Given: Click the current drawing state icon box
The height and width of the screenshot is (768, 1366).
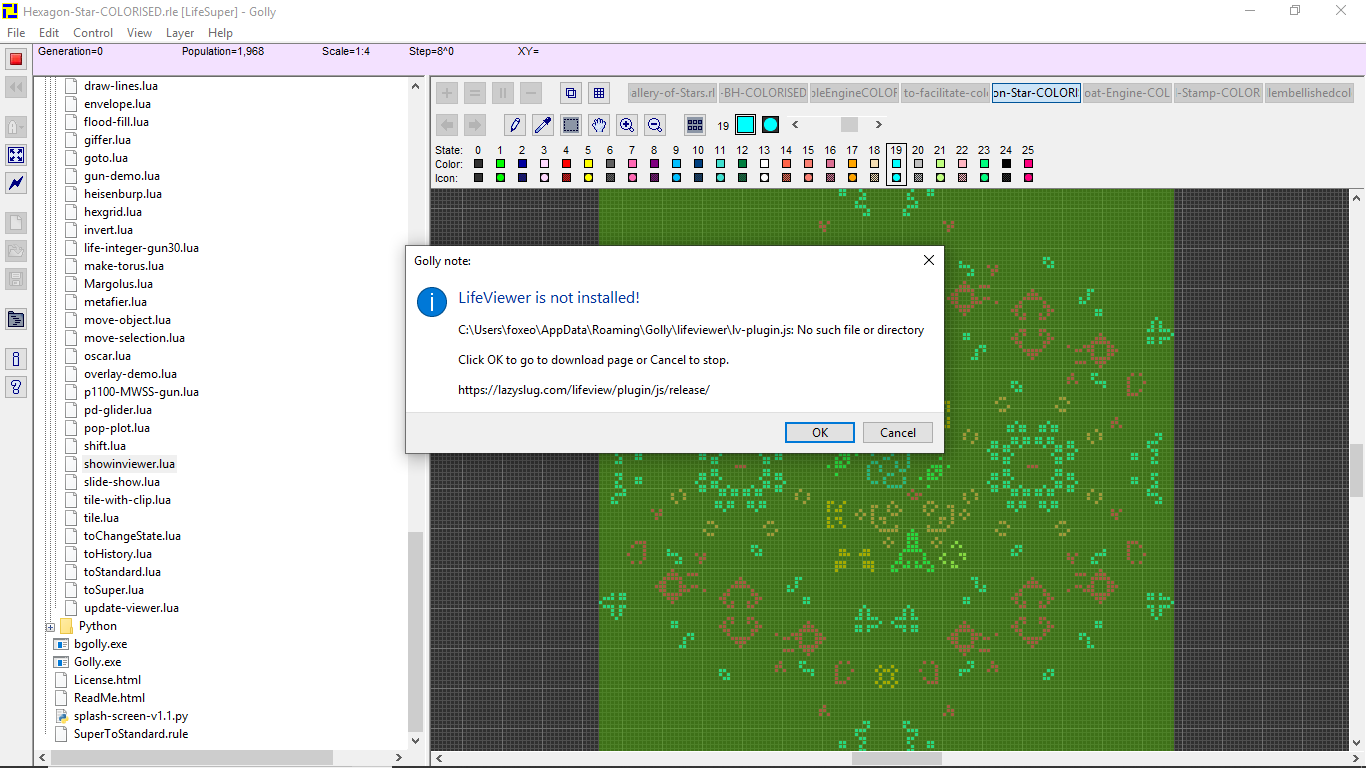Looking at the screenshot, I should pos(770,125).
